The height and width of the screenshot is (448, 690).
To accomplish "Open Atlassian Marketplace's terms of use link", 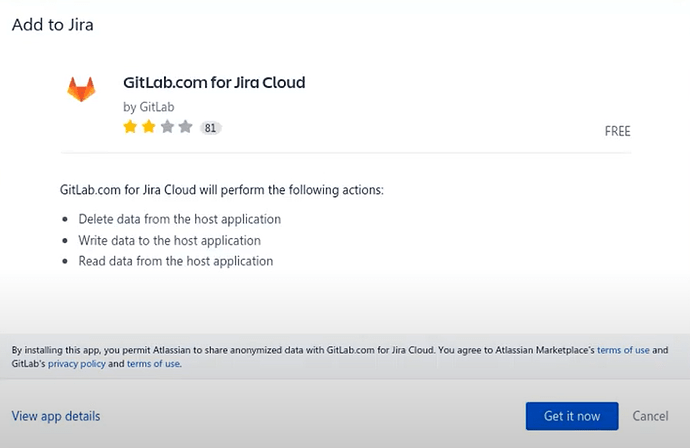I will click(x=623, y=350).
